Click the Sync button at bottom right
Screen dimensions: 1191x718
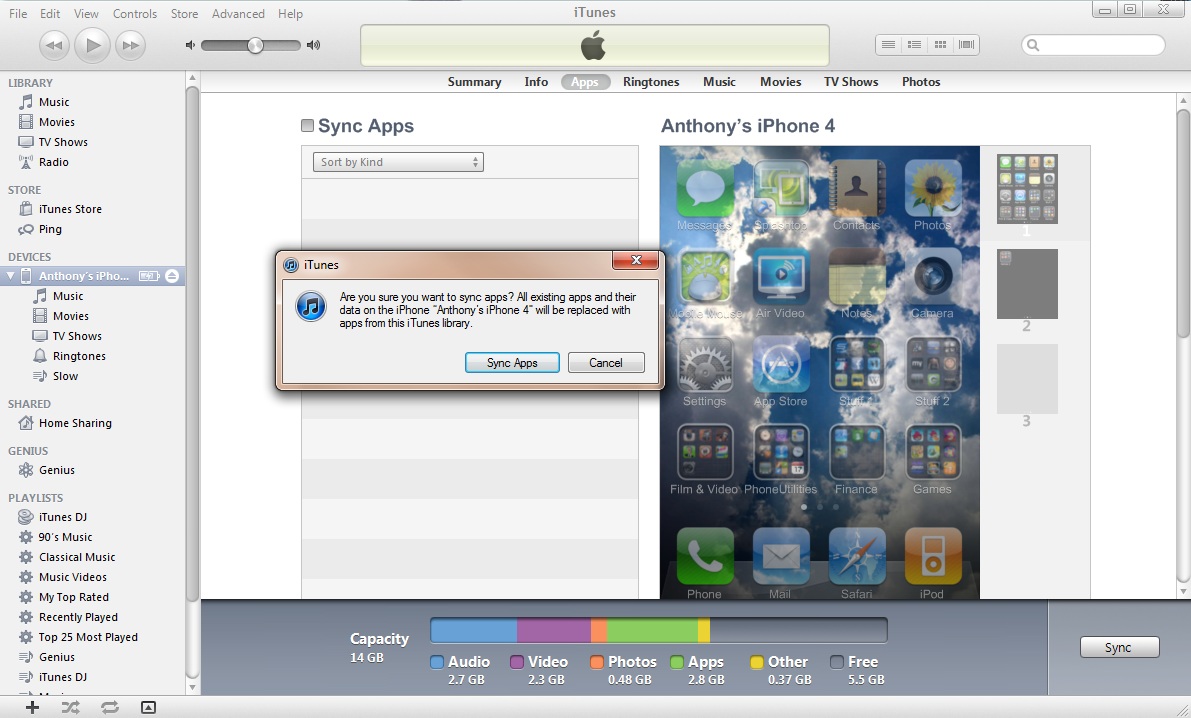point(1119,647)
